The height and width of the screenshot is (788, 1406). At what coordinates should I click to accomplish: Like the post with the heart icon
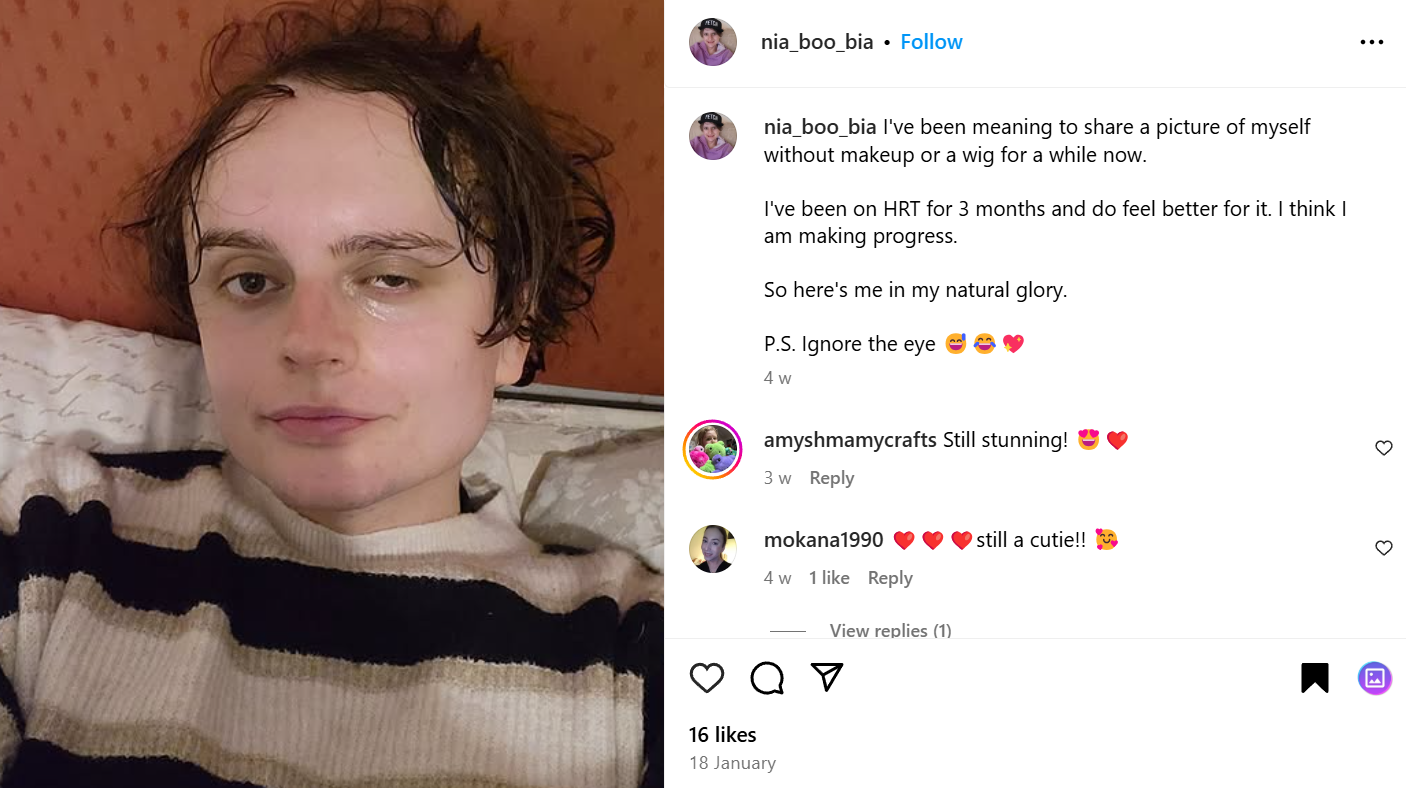pyautogui.click(x=707, y=678)
